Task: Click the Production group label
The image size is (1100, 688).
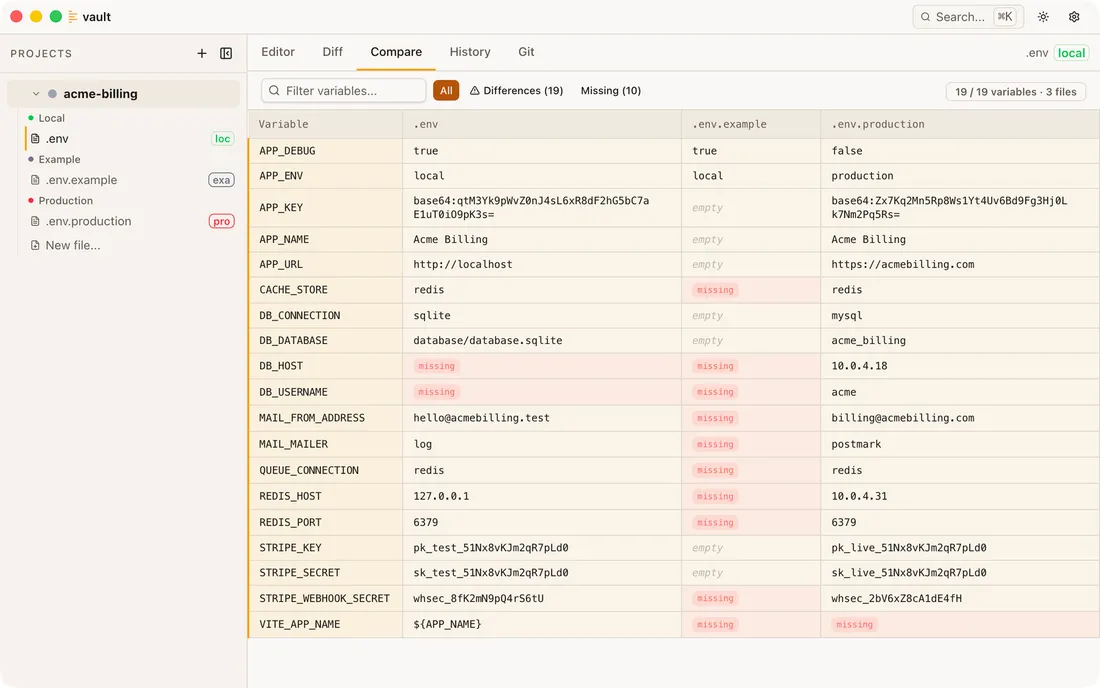Action: click(65, 201)
